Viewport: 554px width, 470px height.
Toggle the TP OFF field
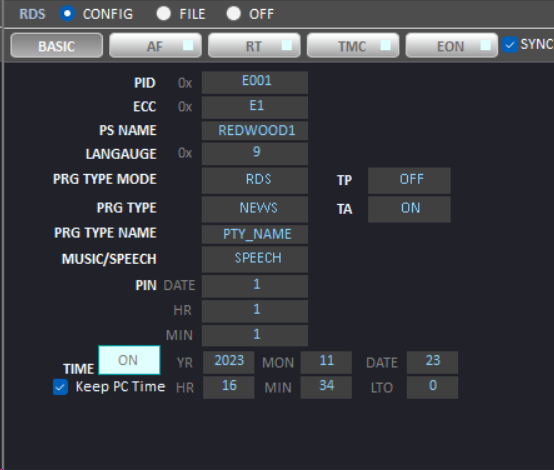[409, 180]
